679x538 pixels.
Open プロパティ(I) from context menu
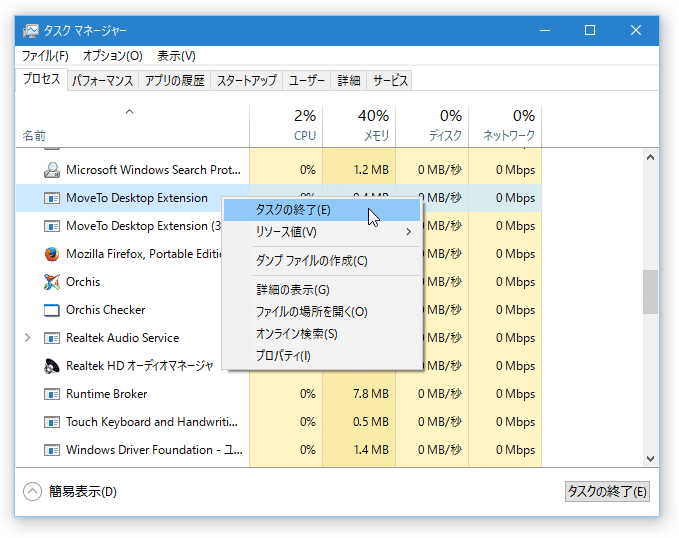322,356
